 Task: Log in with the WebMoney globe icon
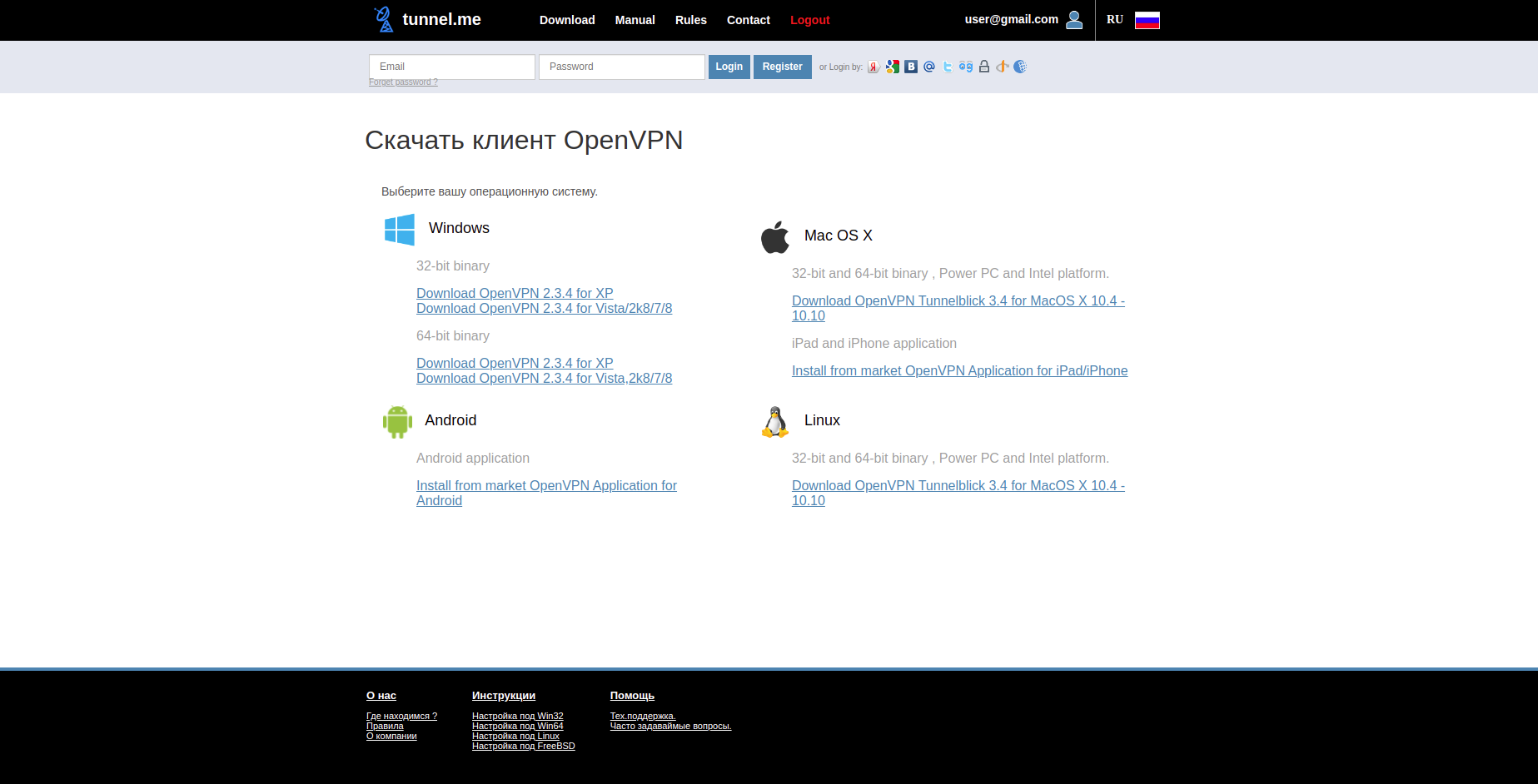pos(1020,67)
